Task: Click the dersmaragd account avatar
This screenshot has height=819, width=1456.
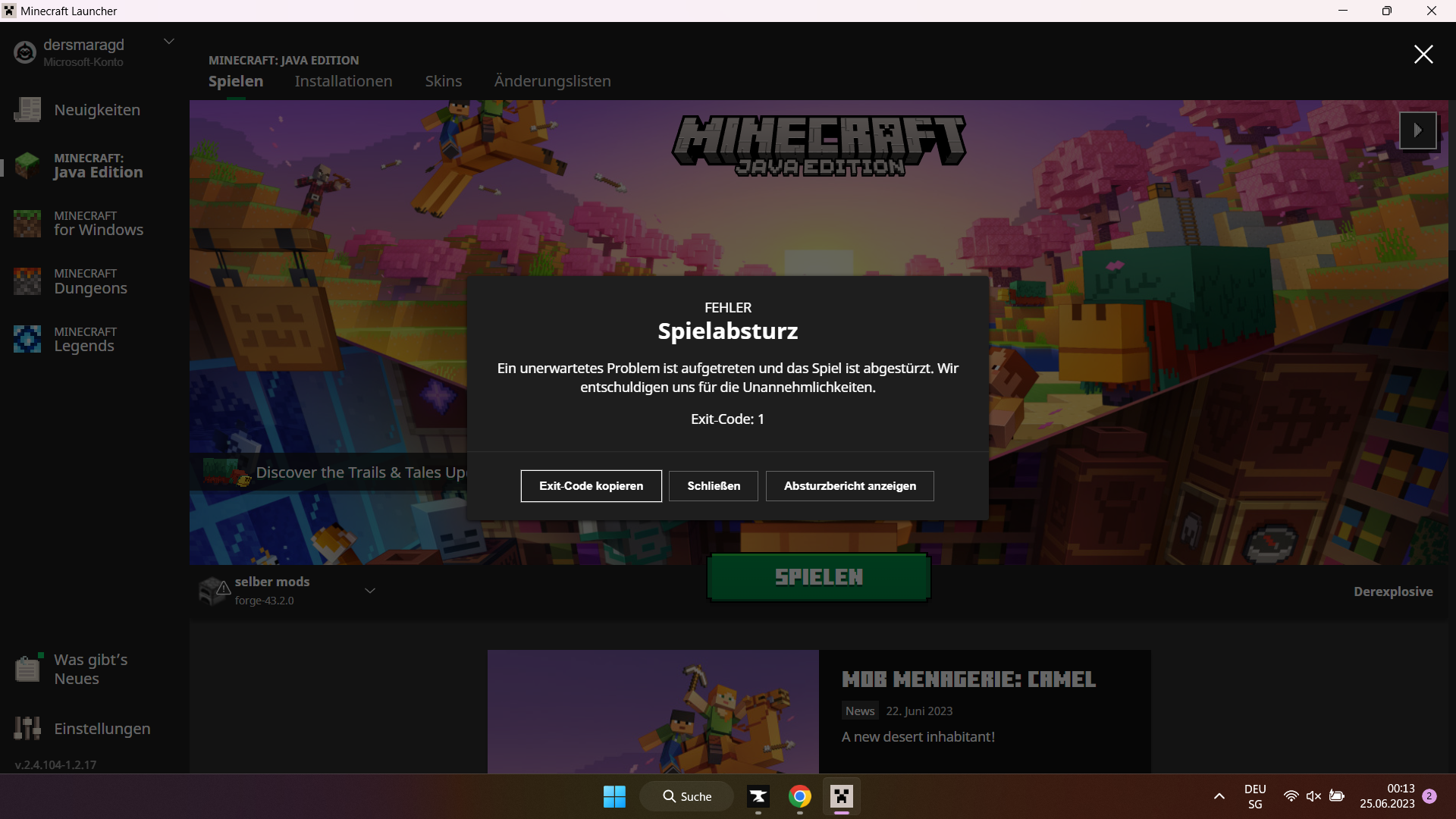Action: pyautogui.click(x=24, y=52)
